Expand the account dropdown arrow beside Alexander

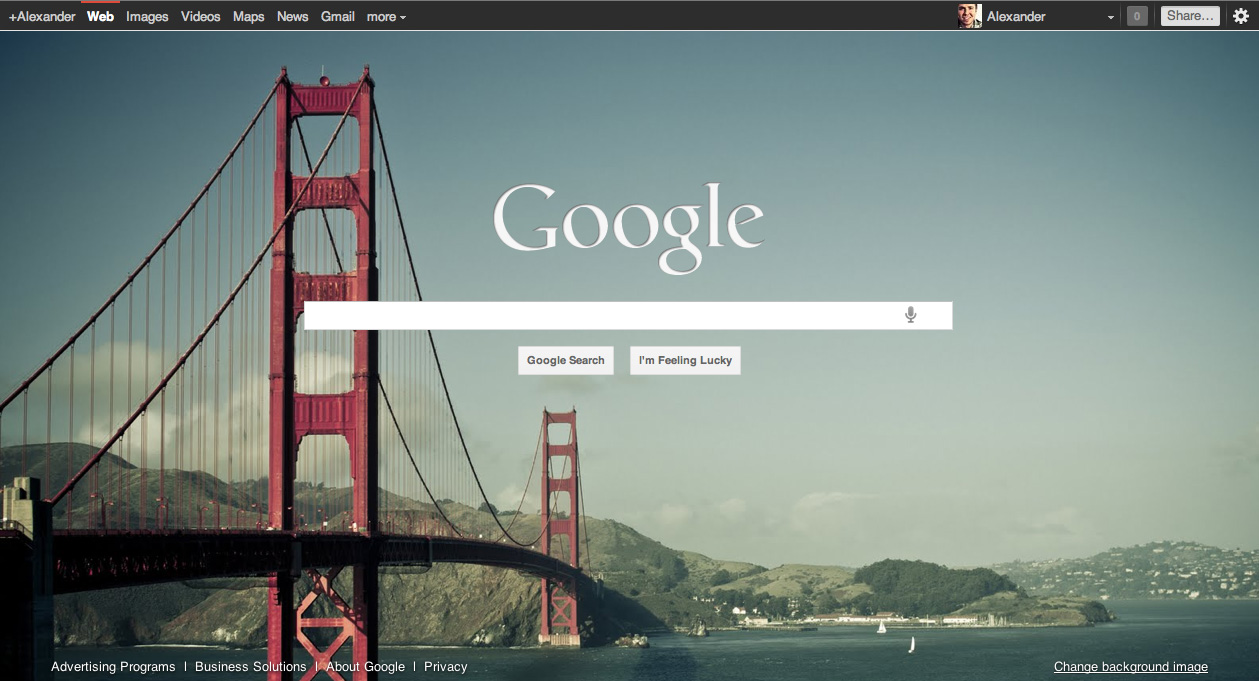point(1111,17)
